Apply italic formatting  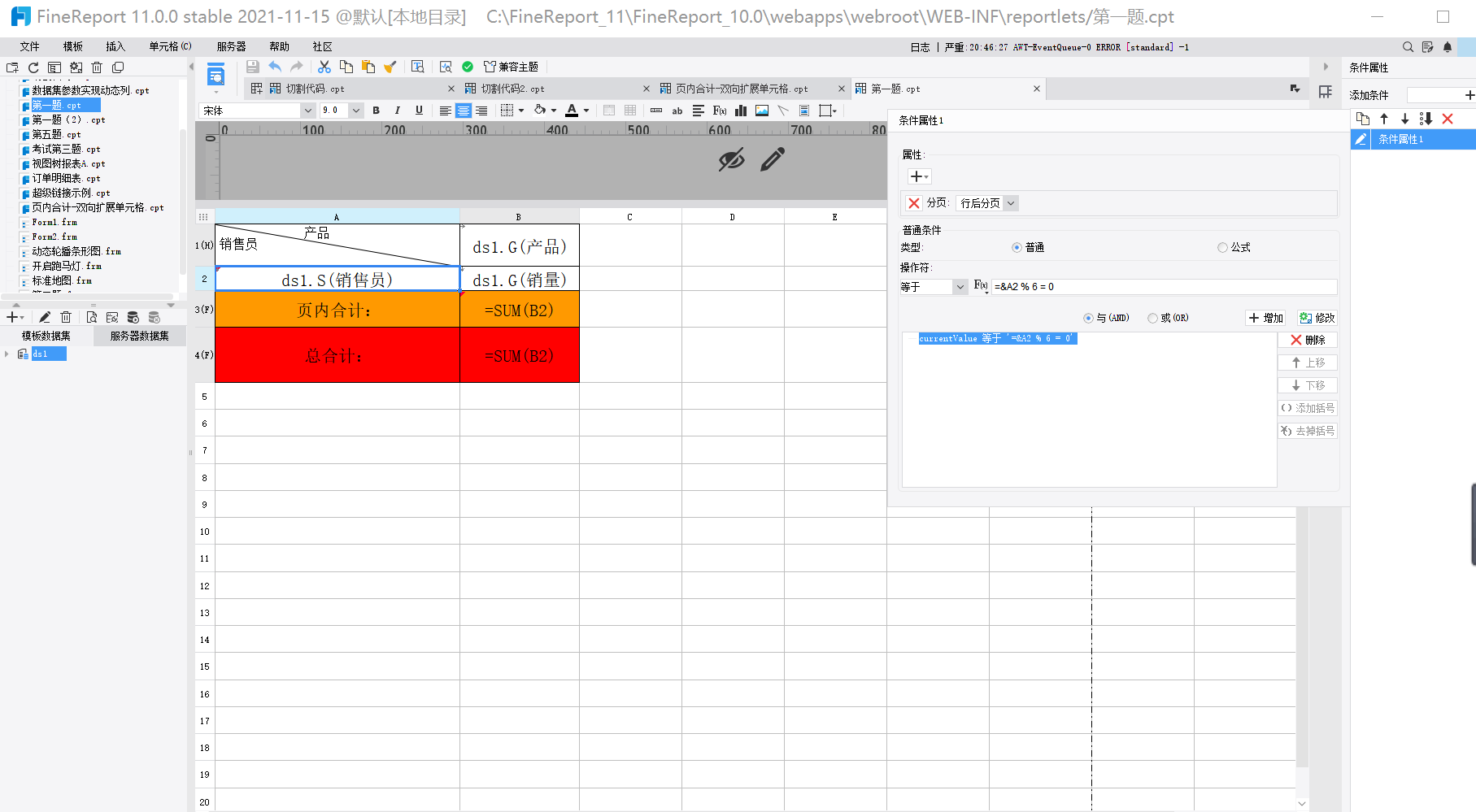click(x=397, y=111)
